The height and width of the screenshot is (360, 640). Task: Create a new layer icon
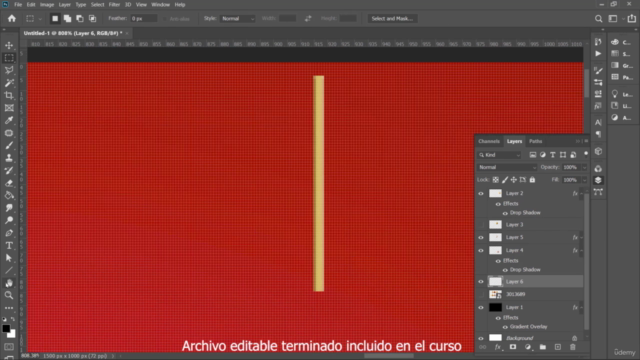point(558,347)
